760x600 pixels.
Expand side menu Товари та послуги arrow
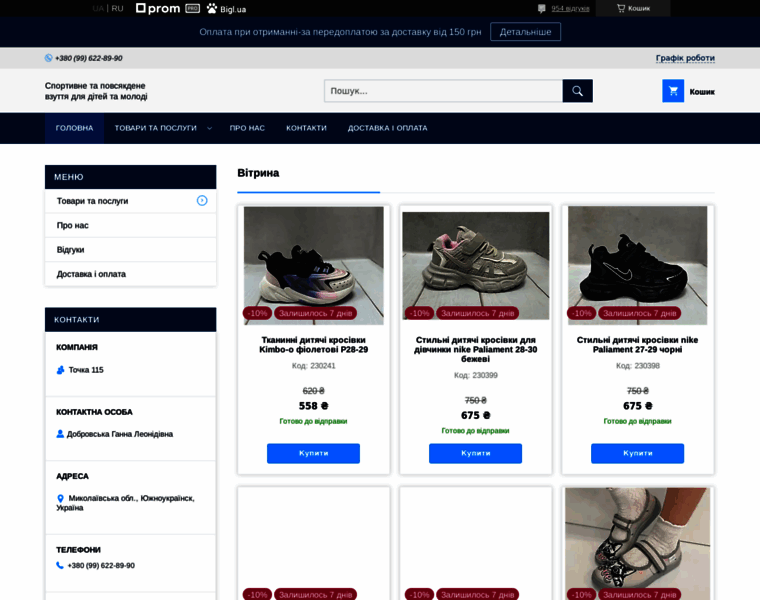click(202, 201)
